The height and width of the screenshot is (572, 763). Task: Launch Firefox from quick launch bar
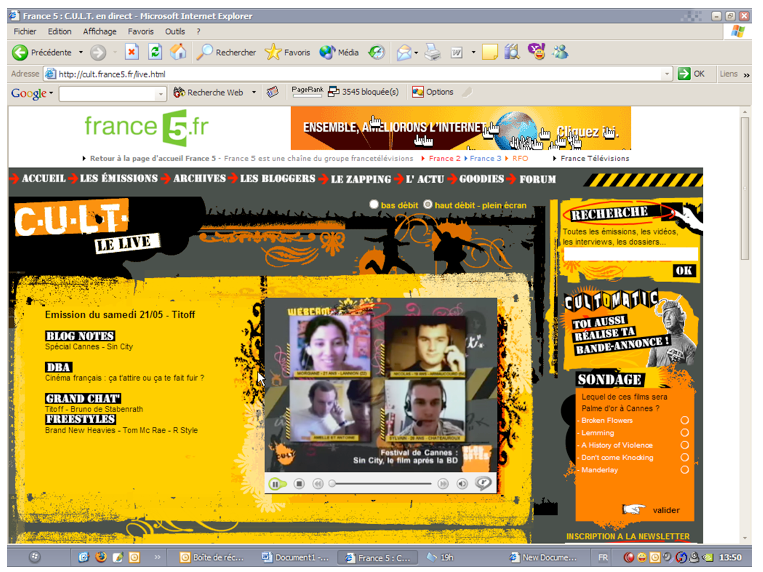click(101, 556)
